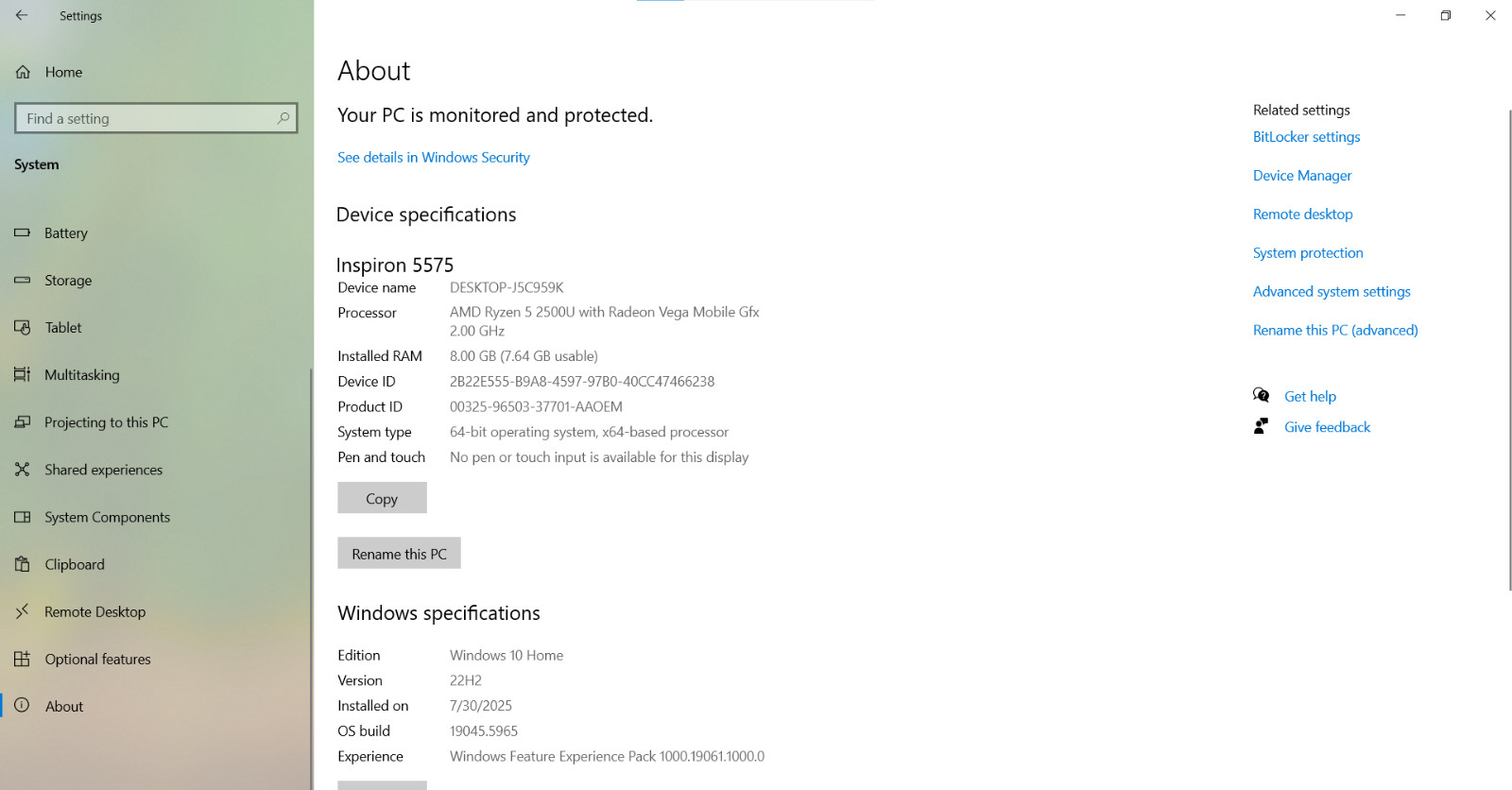Click the 8.00 GB installed RAM value
1512x790 pixels.
(x=524, y=355)
